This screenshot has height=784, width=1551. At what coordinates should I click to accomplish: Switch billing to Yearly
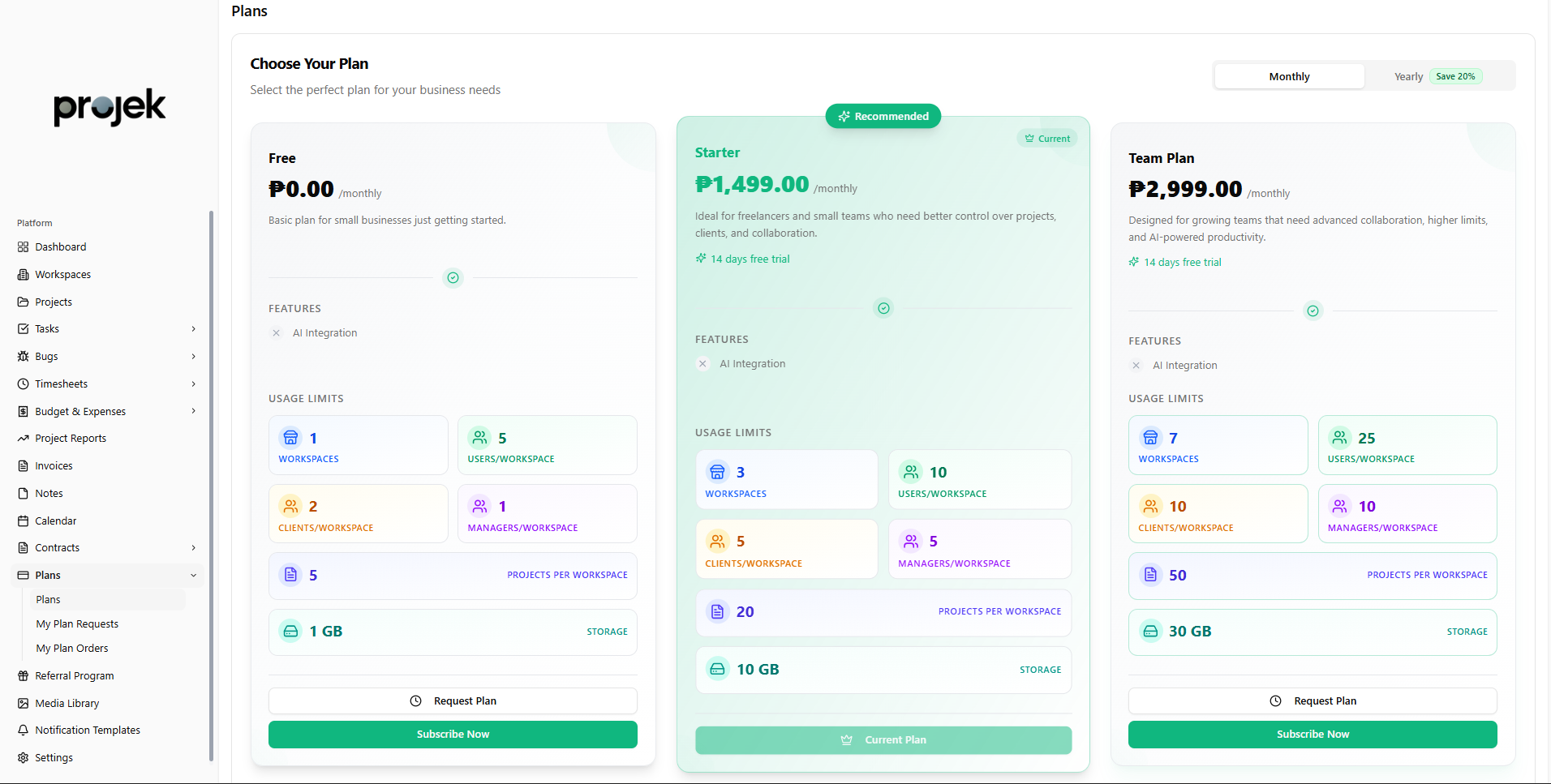[x=1408, y=76]
